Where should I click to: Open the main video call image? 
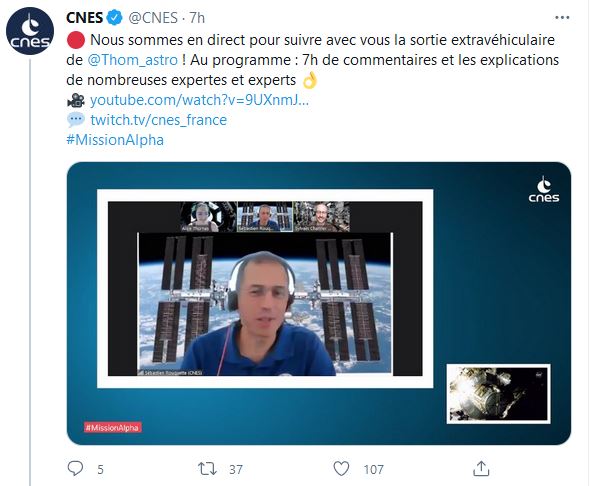point(265,288)
